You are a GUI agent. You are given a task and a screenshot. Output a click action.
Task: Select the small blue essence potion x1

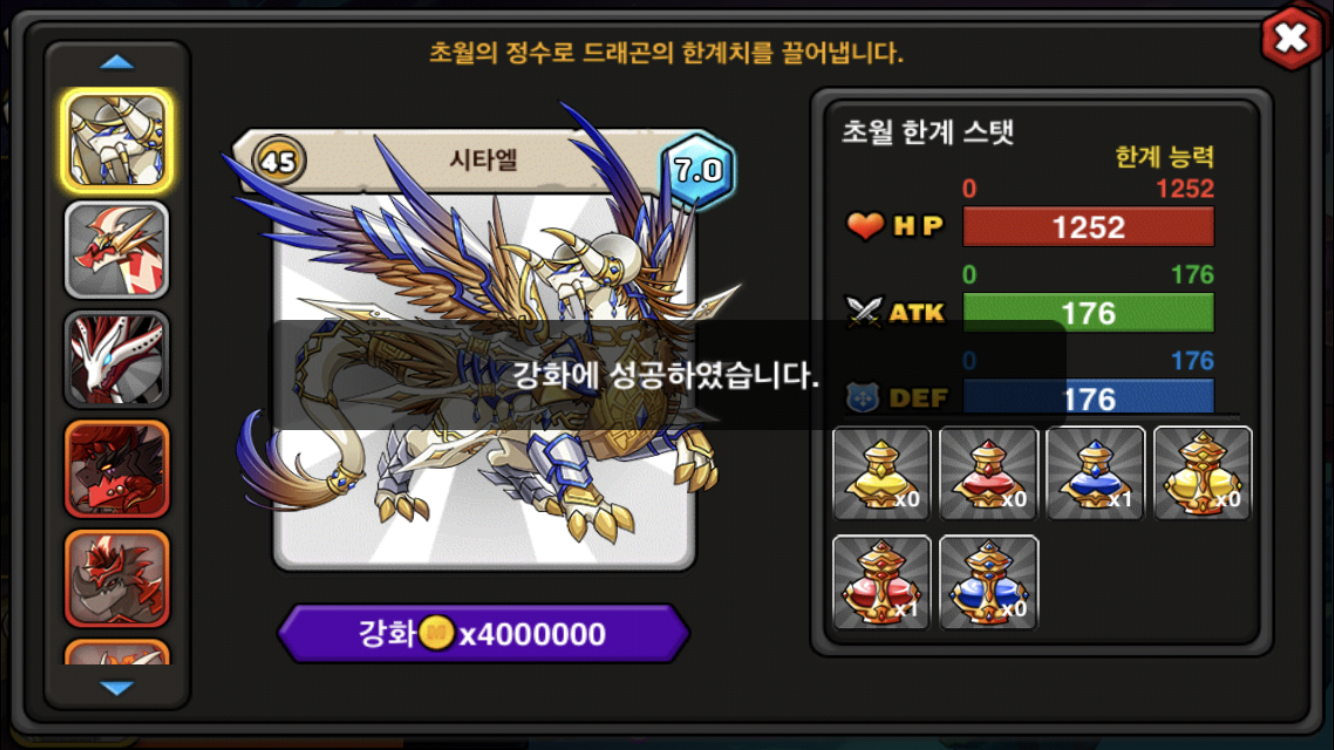coord(1096,473)
